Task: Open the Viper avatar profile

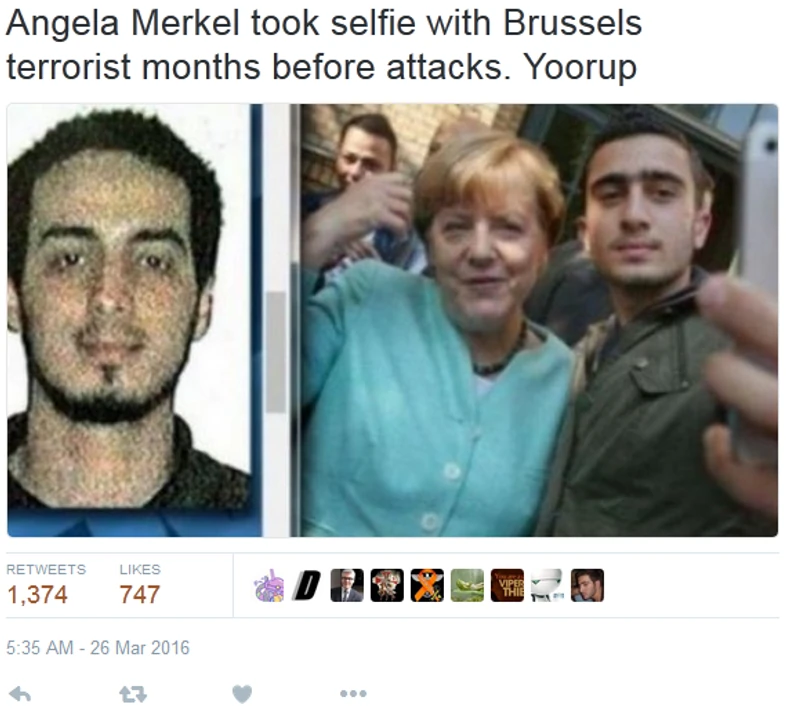Action: (507, 585)
